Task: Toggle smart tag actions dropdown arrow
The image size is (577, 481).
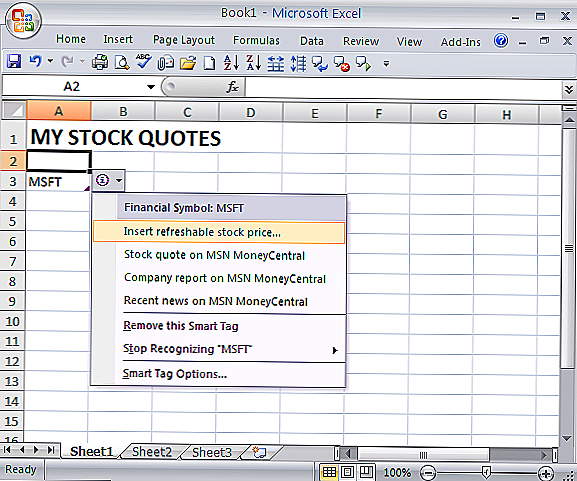Action: (118, 180)
